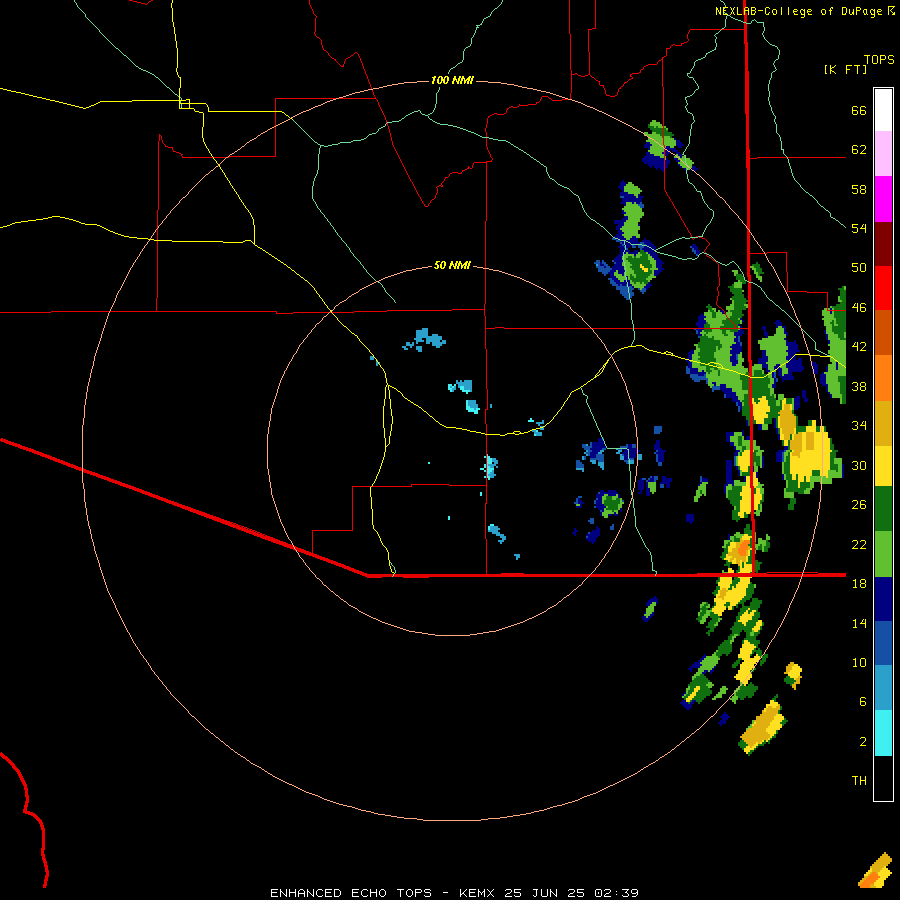
Task: Click the gold 34 kft legend swatch
Action: pyautogui.click(x=883, y=423)
